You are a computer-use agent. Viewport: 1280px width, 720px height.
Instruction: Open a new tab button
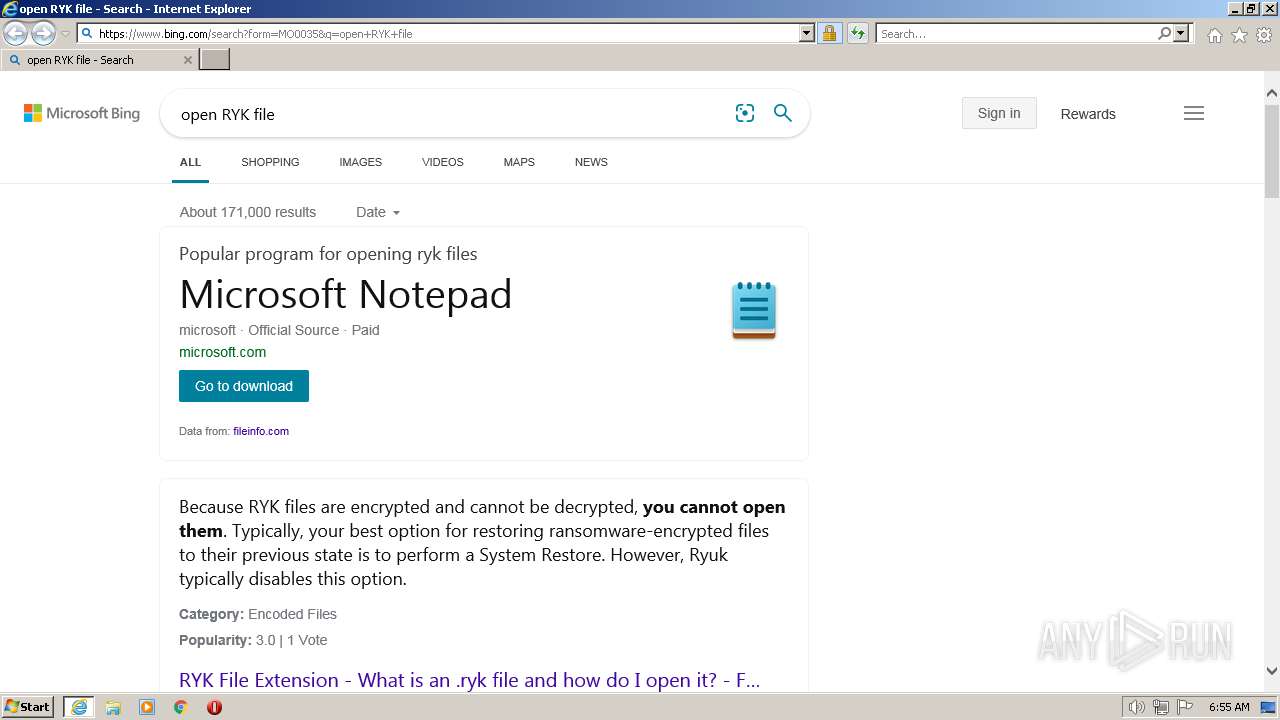click(x=215, y=60)
